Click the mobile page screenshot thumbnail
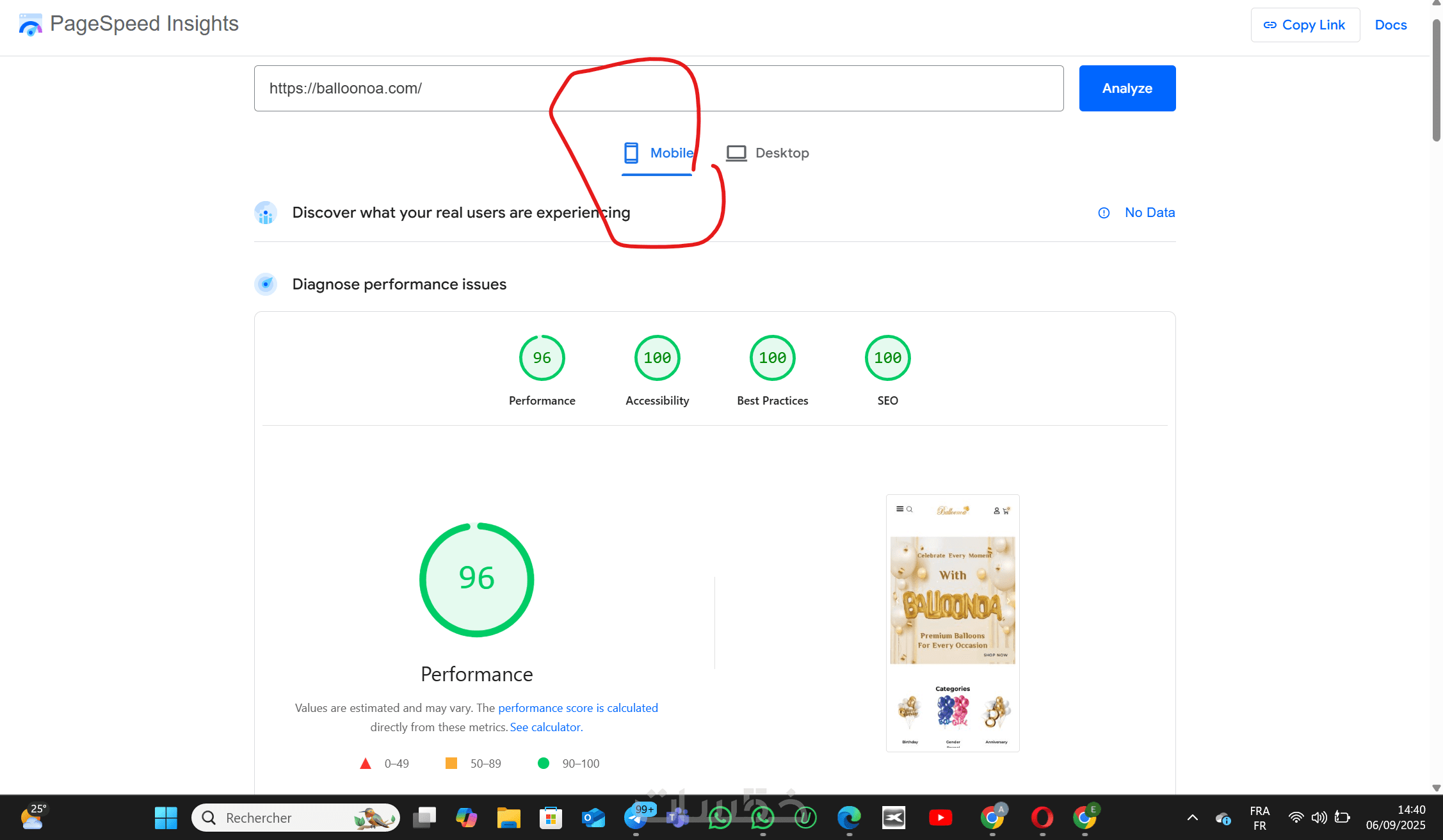The width and height of the screenshot is (1443, 840). [x=952, y=622]
